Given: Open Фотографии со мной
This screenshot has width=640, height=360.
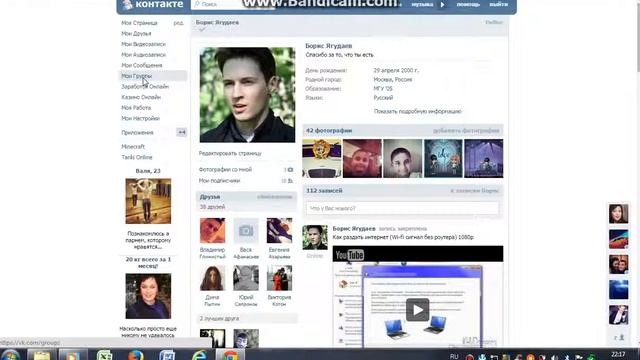Looking at the screenshot, I should 225,169.
